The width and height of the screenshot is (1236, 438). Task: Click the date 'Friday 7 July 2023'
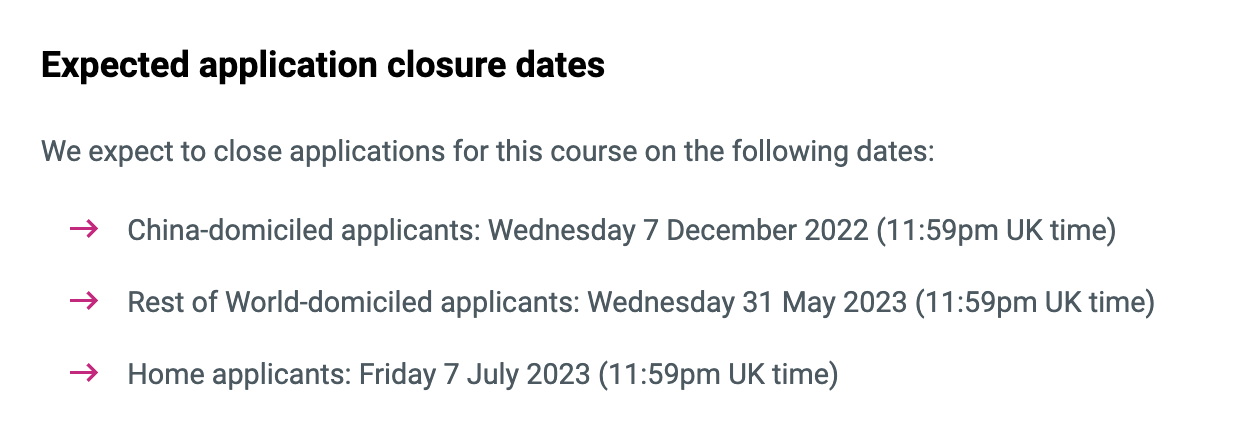point(475,375)
